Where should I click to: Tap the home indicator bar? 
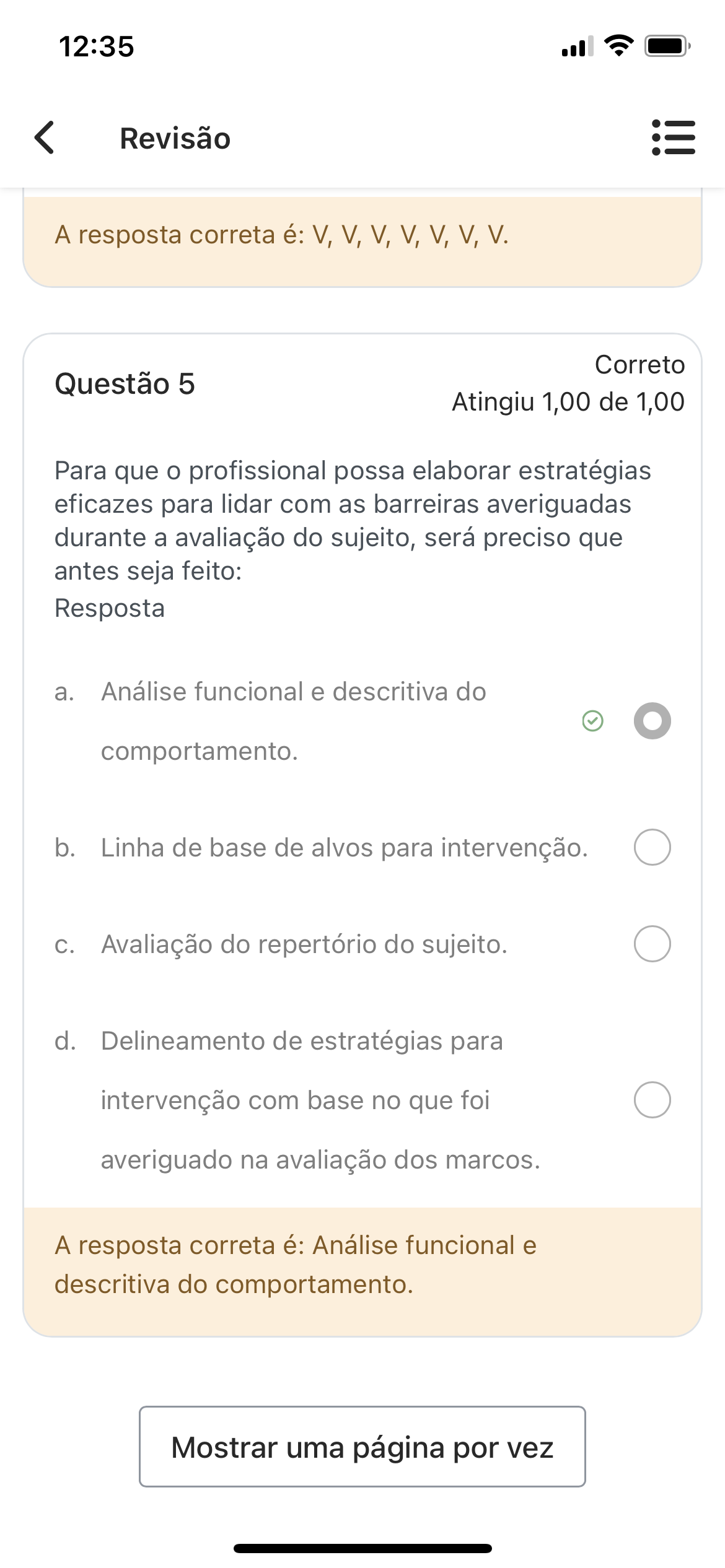click(x=362, y=1548)
